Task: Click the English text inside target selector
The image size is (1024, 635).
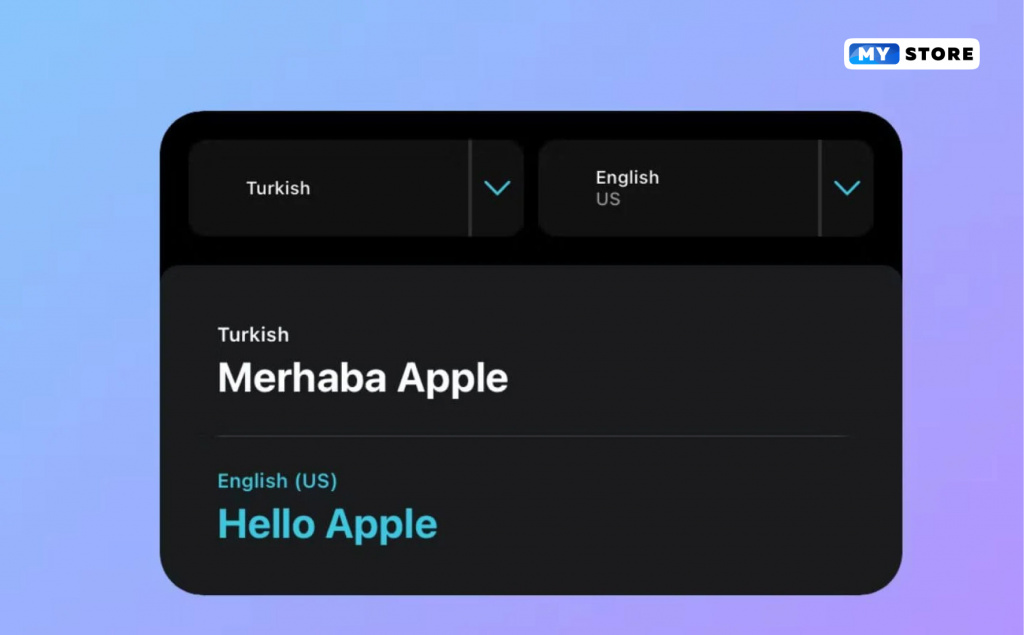Action: click(627, 178)
